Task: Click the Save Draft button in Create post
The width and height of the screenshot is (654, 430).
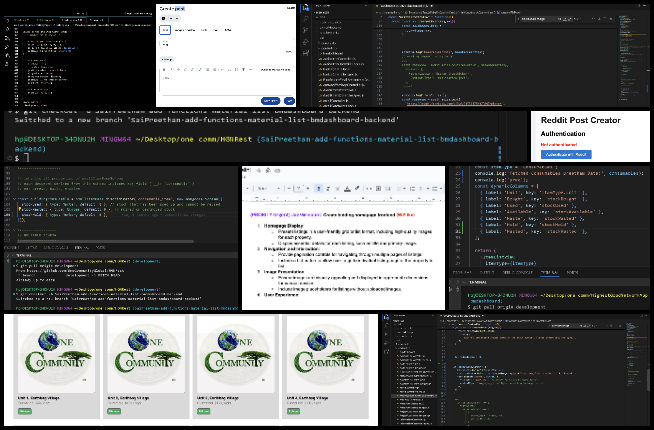Action: 270,101
